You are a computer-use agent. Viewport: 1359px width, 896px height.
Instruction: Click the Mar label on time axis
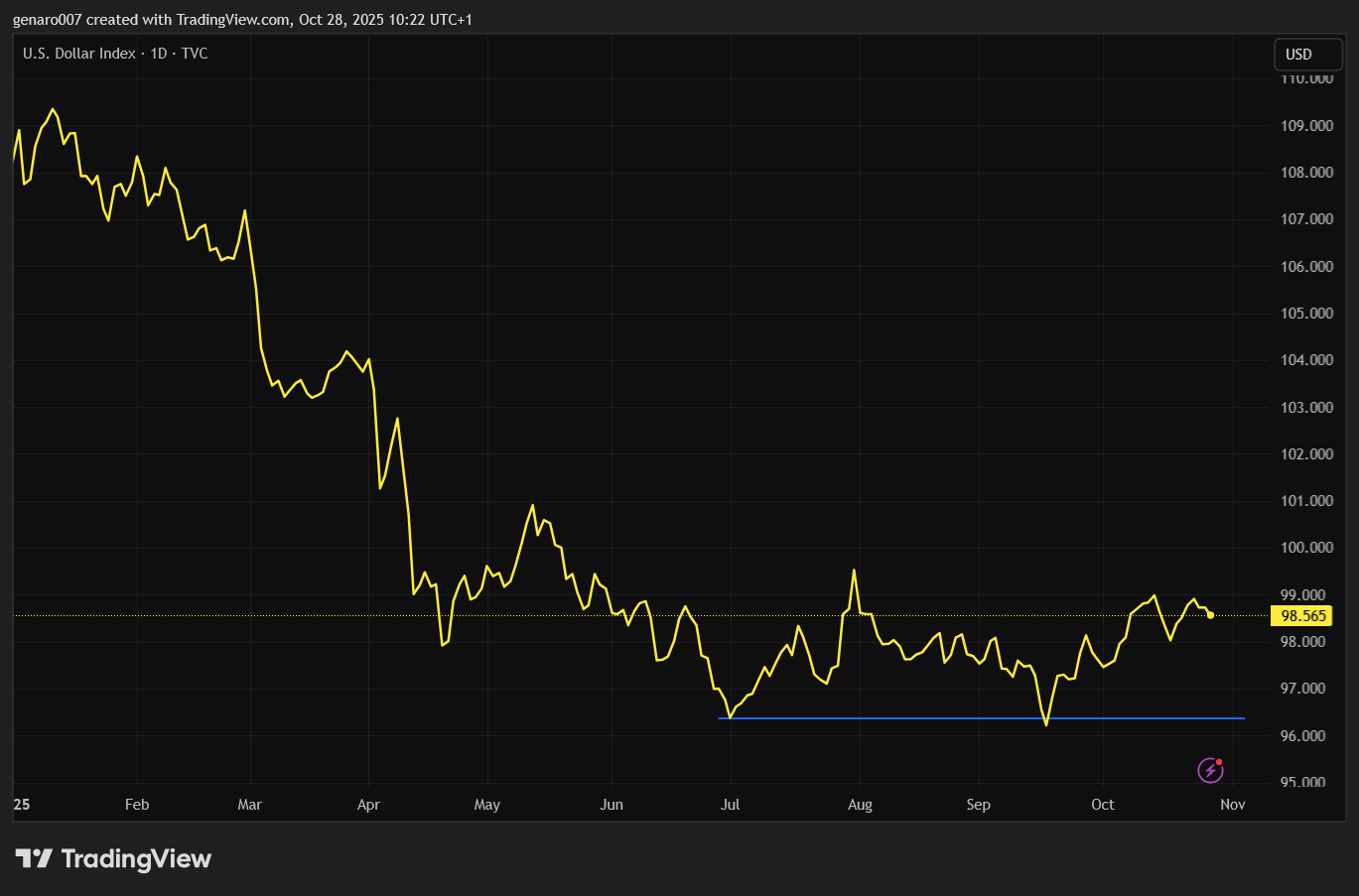(250, 805)
